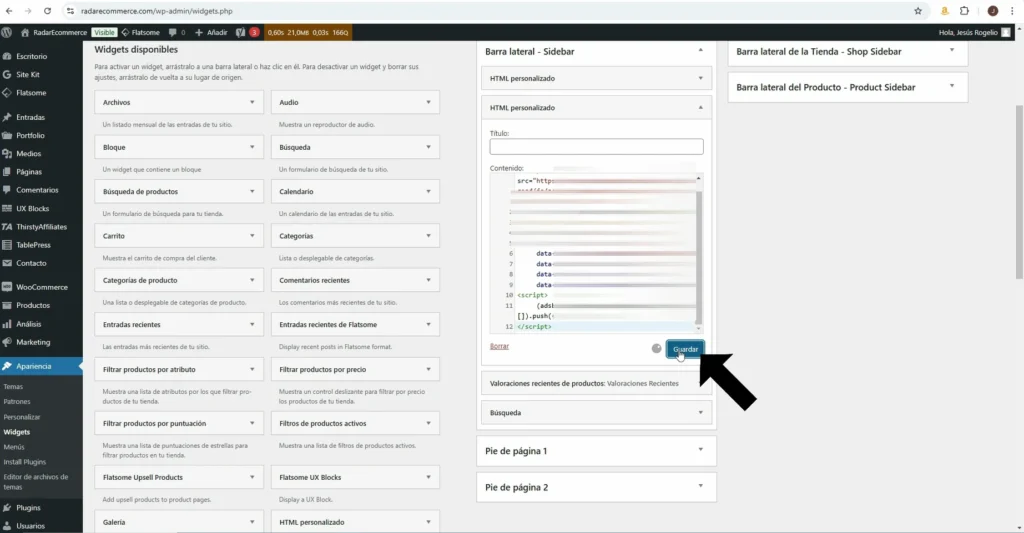The height and width of the screenshot is (533, 1024).
Task: Open Hola, Jesús Rogelio account menu
Action: [974, 32]
